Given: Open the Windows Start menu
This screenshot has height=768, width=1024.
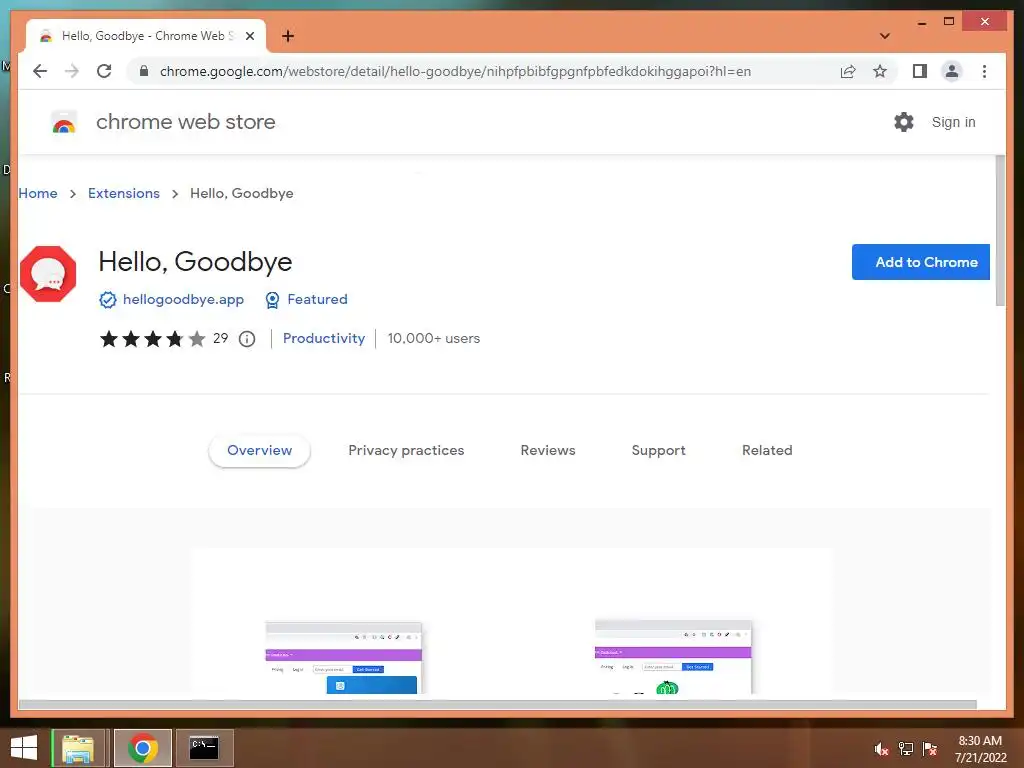Looking at the screenshot, I should [x=24, y=748].
